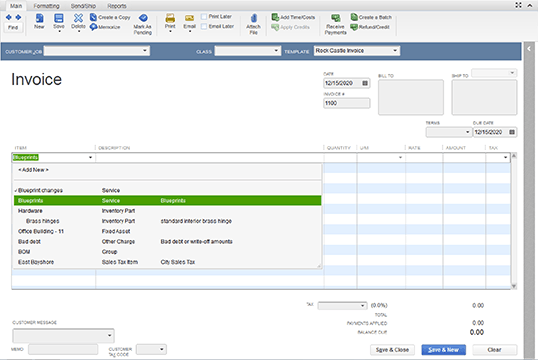Click the Delete invoice icon
Image resolution: width=538 pixels, height=361 pixels.
[78, 19]
